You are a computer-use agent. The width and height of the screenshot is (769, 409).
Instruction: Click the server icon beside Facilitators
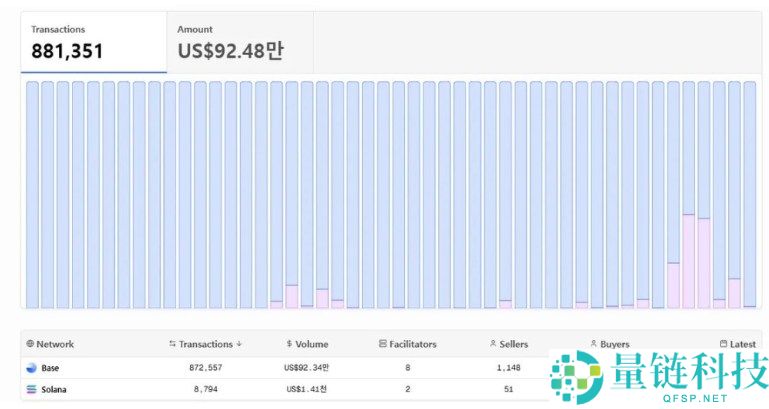(383, 344)
